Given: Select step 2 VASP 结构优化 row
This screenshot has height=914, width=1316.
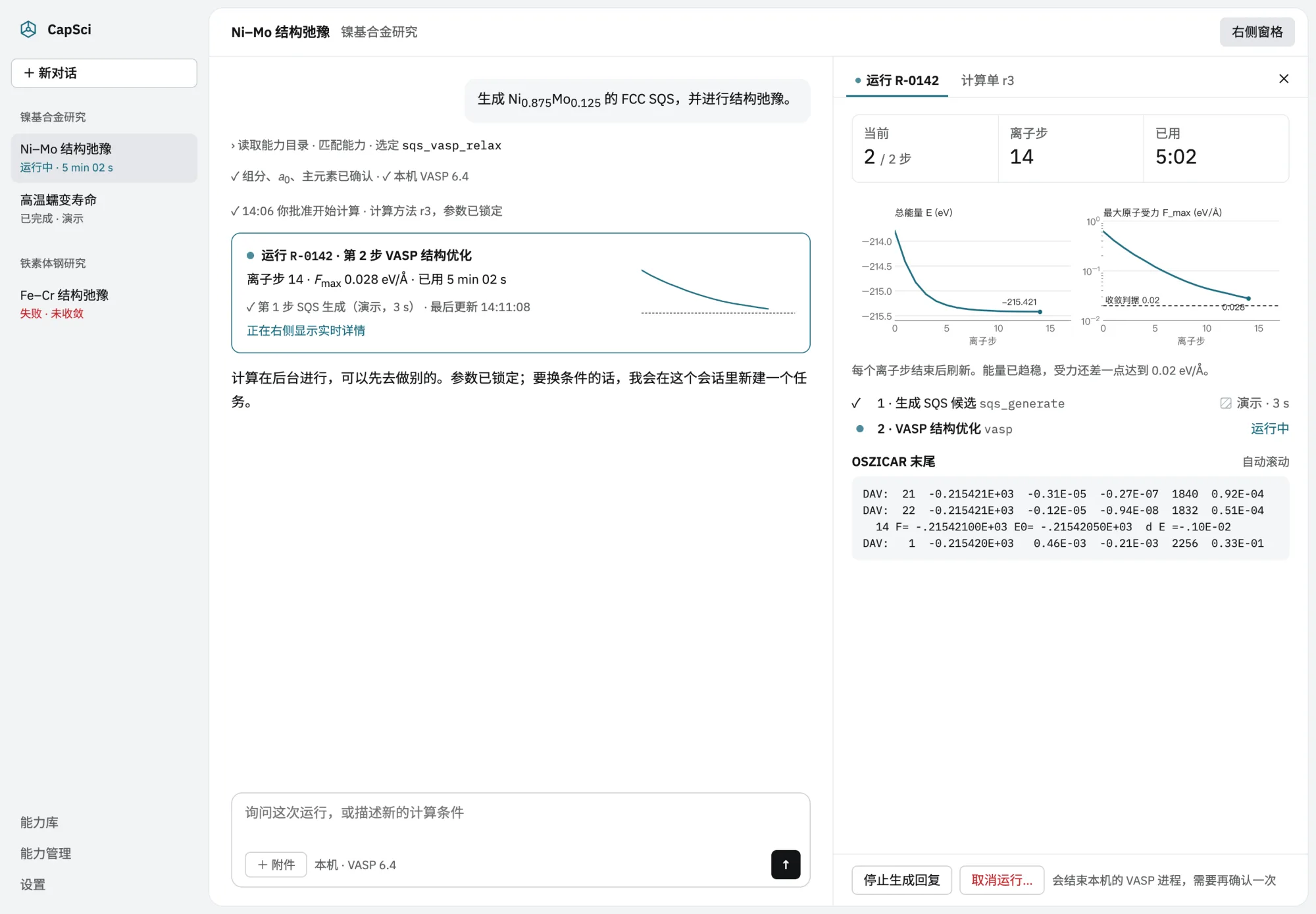Looking at the screenshot, I should pyautogui.click(x=1070, y=429).
